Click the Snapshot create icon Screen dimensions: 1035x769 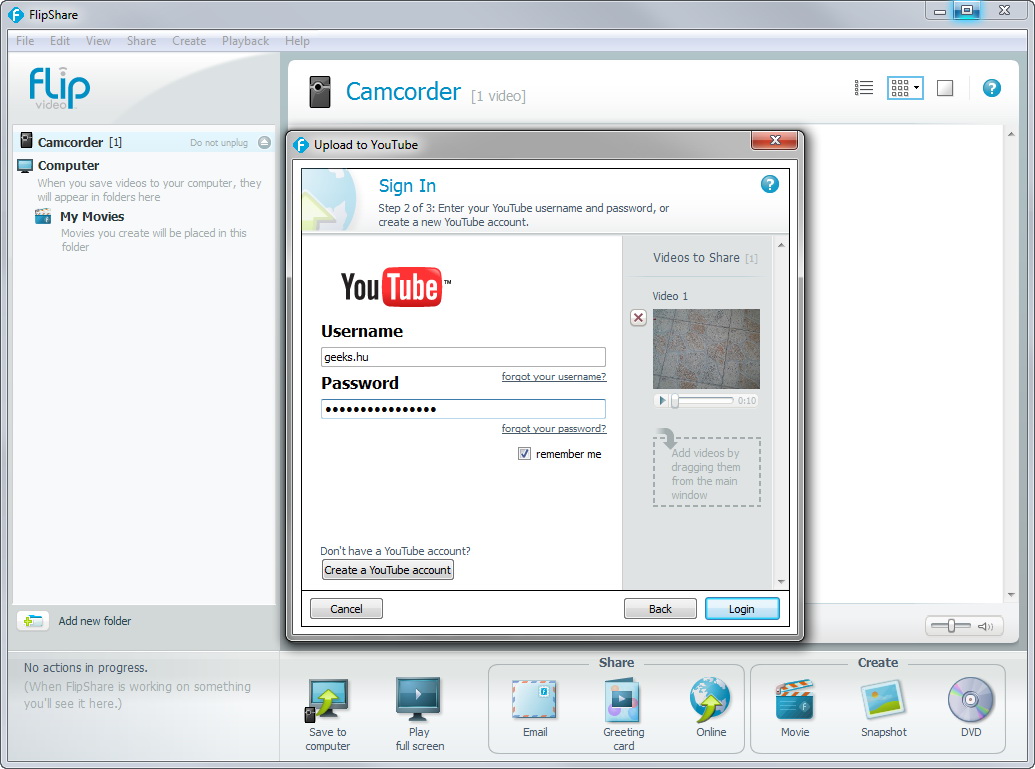883,701
